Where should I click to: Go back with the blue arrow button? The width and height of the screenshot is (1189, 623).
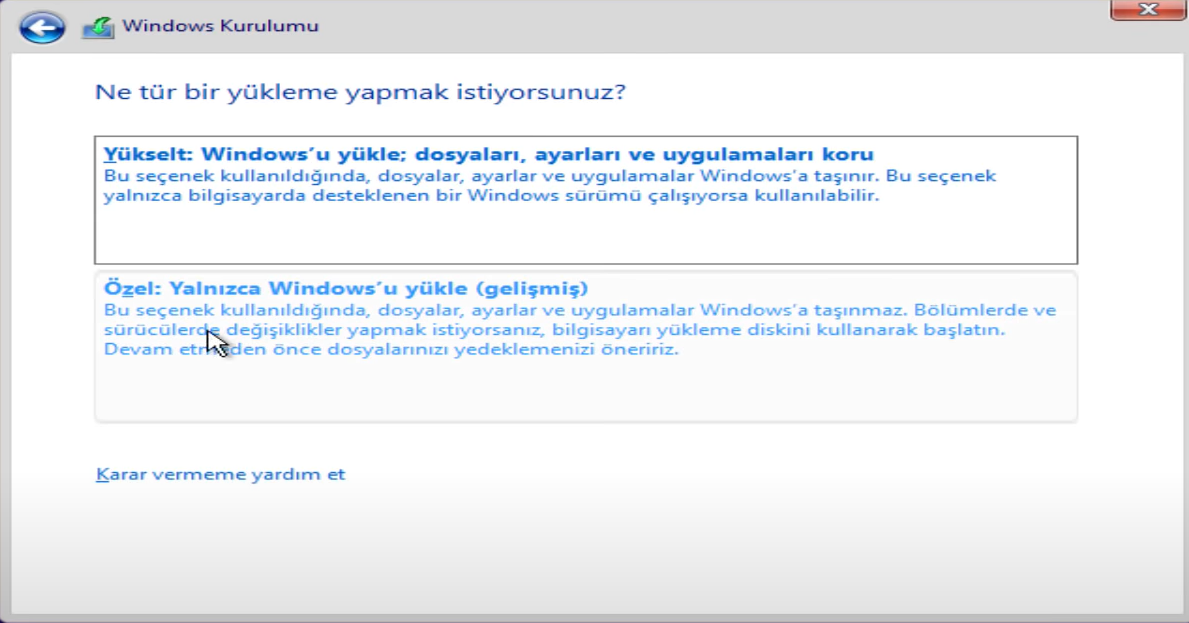[42, 27]
